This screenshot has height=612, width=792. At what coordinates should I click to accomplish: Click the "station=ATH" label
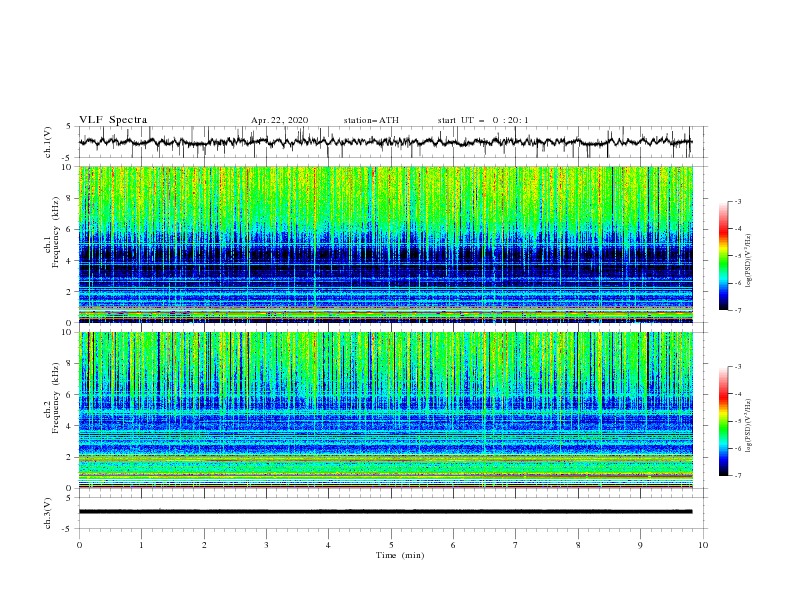(x=371, y=120)
